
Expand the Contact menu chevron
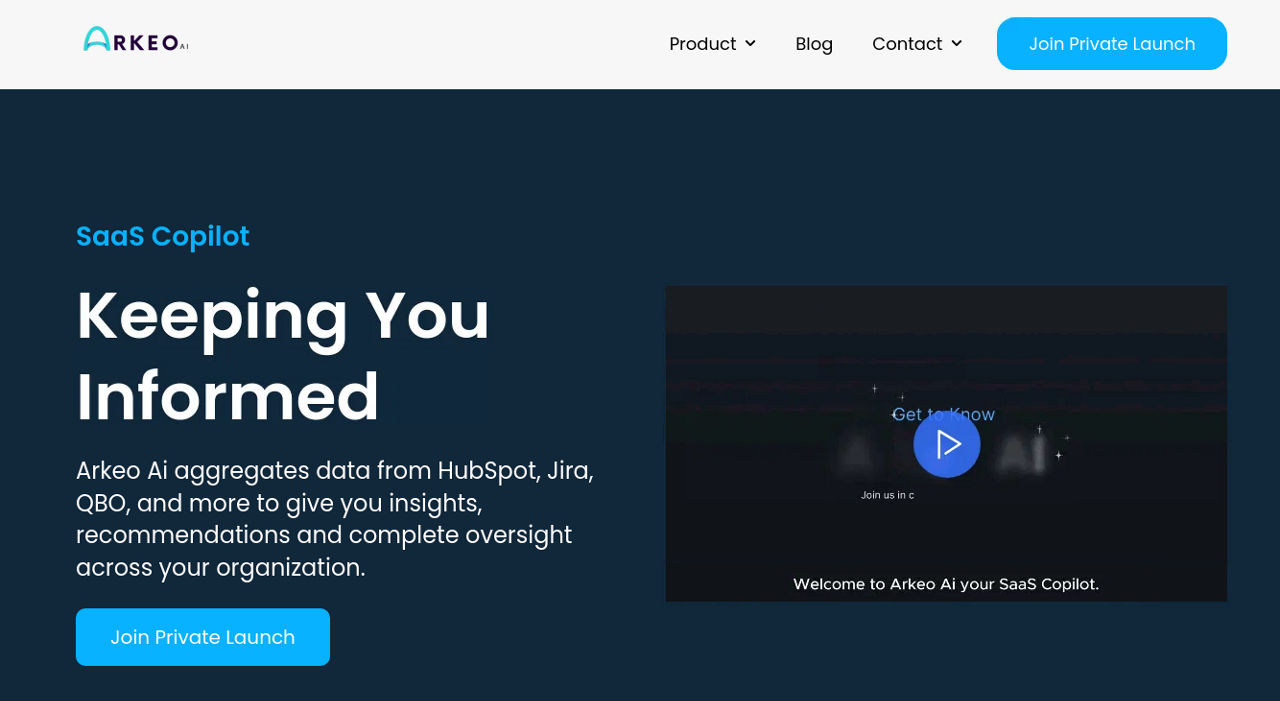pos(956,44)
